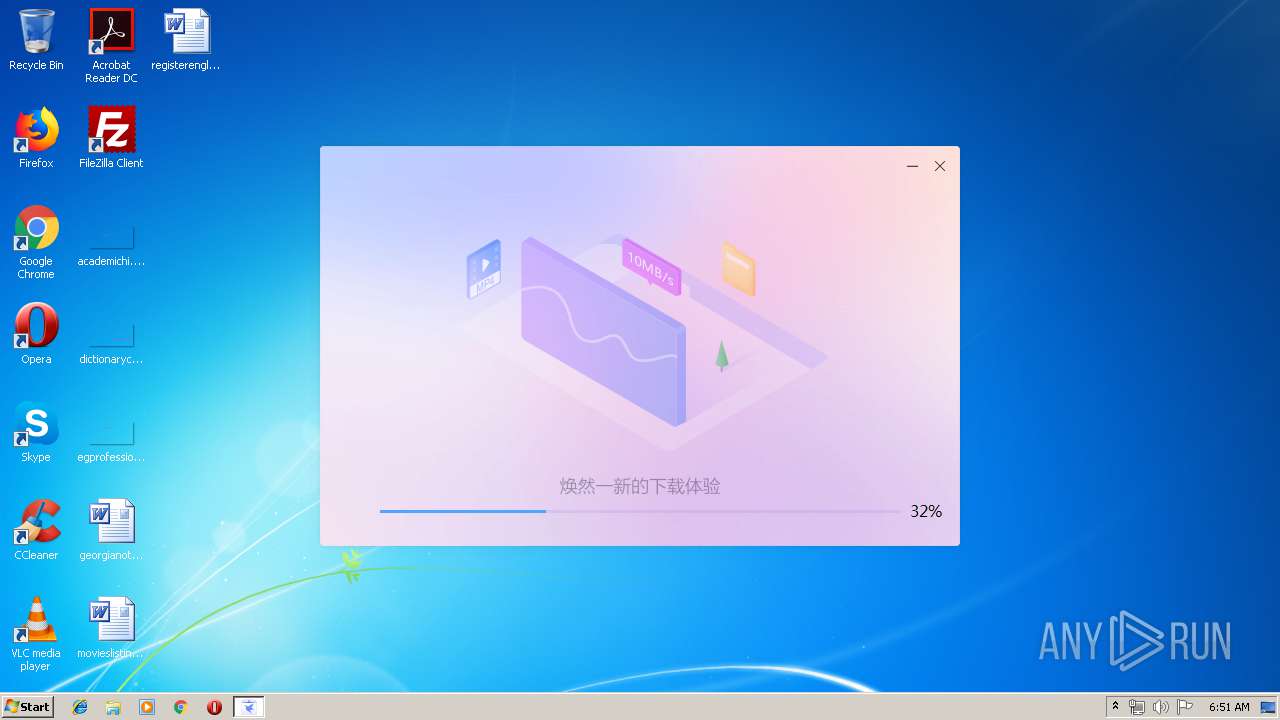The image size is (1280, 720).
Task: Show hidden system tray icons
Action: pos(1115,707)
